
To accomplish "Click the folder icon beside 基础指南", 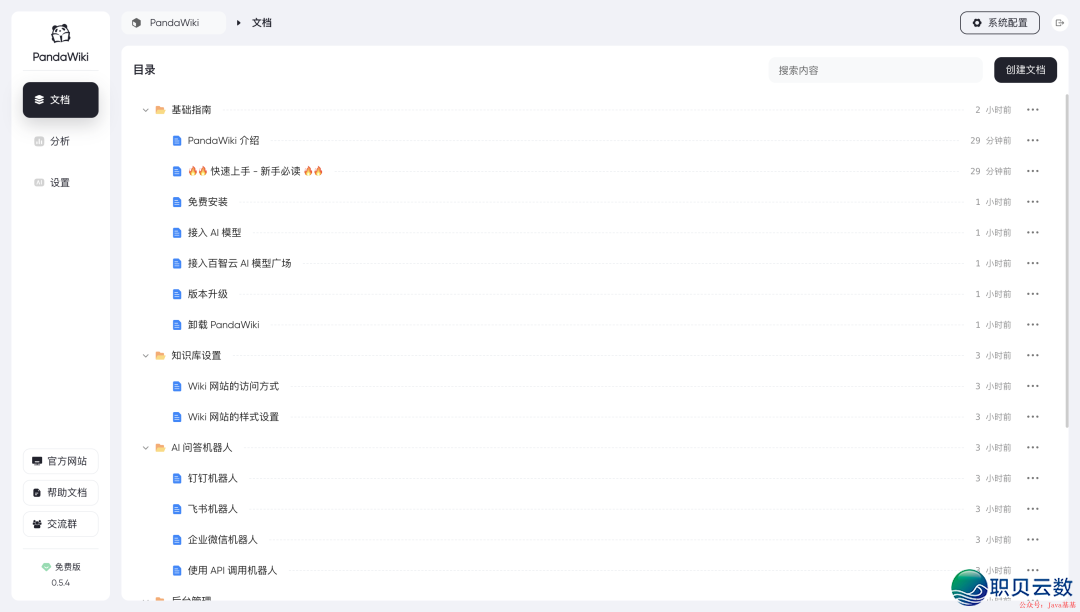I will pyautogui.click(x=160, y=110).
